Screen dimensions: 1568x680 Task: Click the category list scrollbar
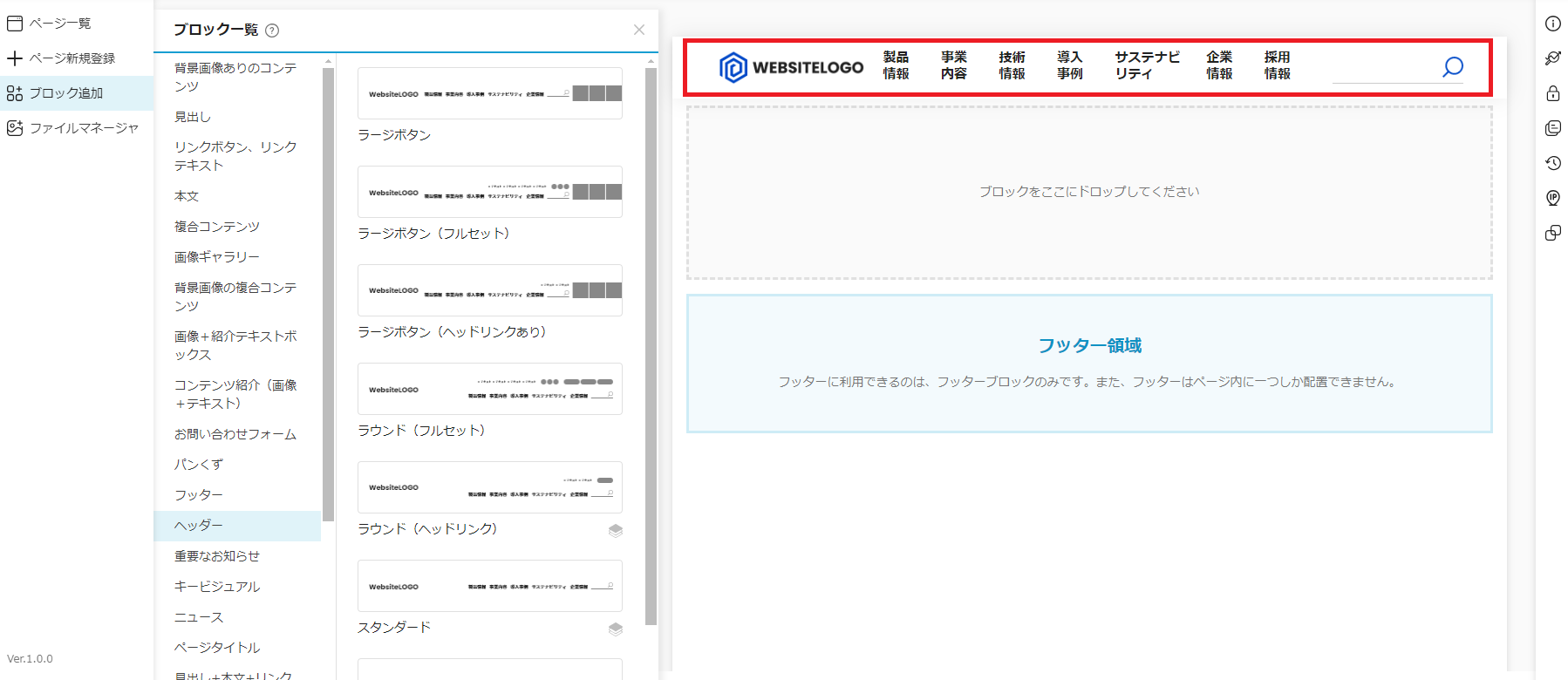point(329,294)
